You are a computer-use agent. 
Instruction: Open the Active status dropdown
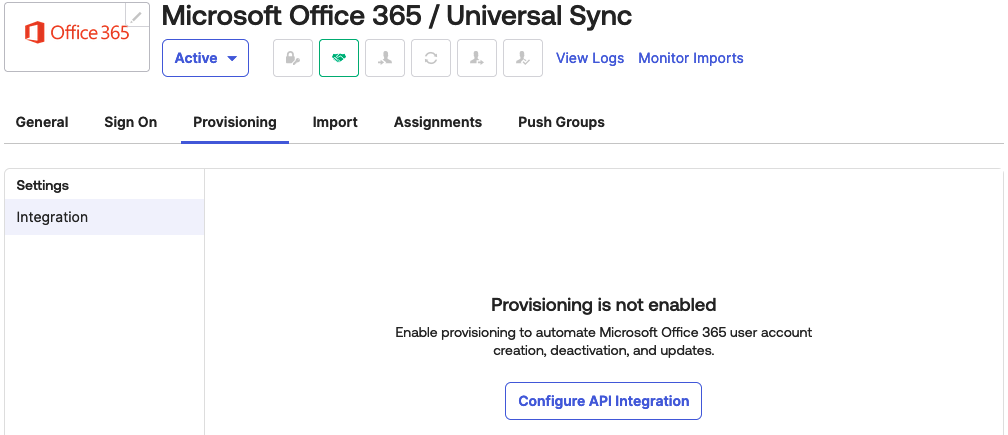pos(205,58)
